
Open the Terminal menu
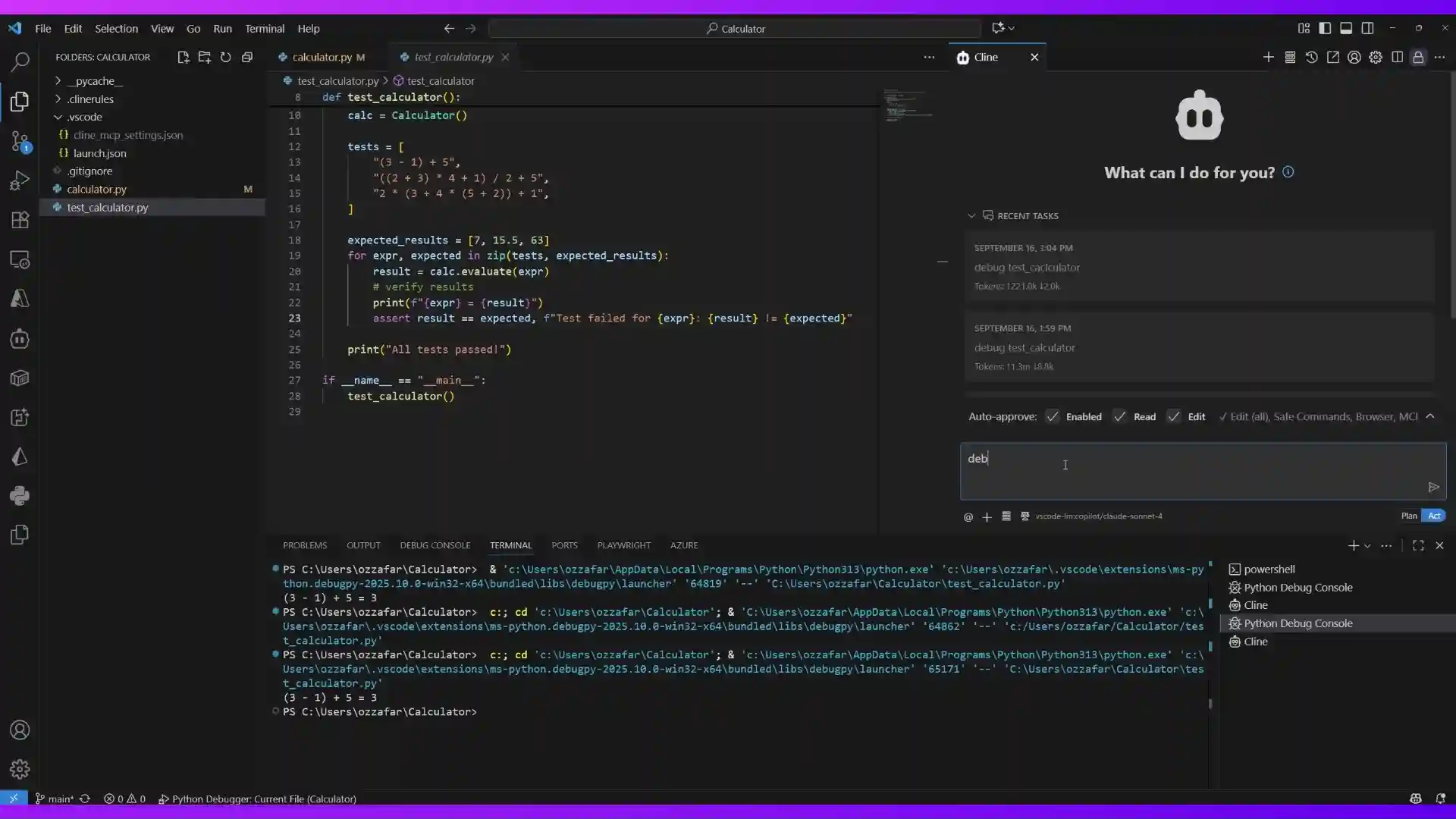point(265,28)
